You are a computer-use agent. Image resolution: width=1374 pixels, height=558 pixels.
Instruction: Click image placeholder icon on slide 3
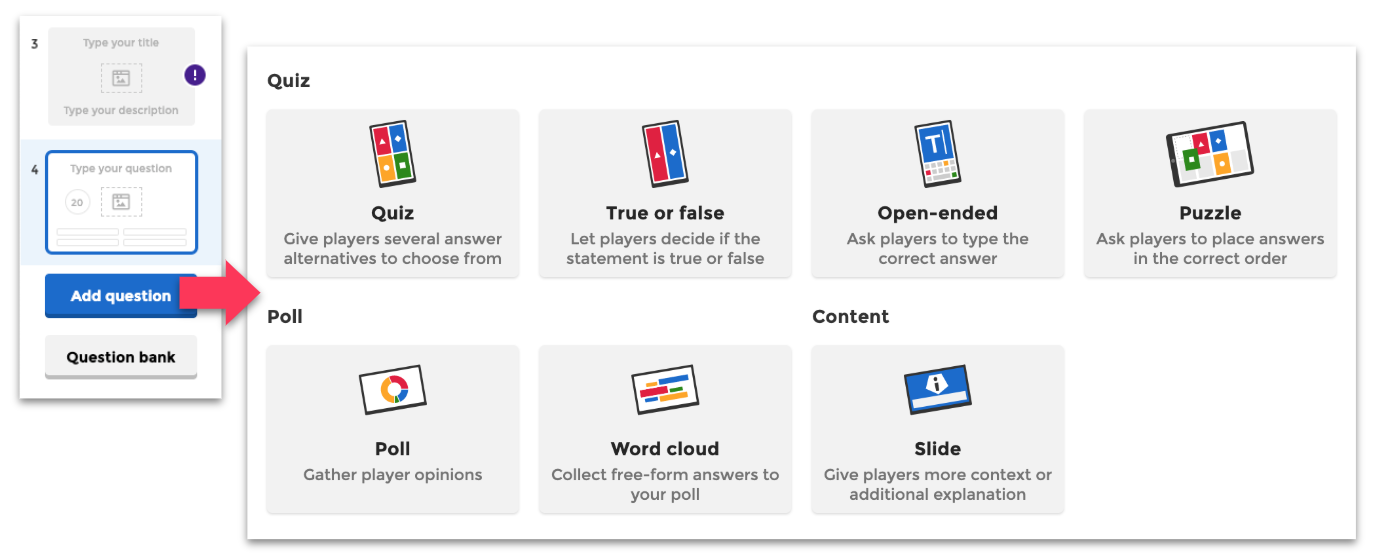[x=121, y=78]
